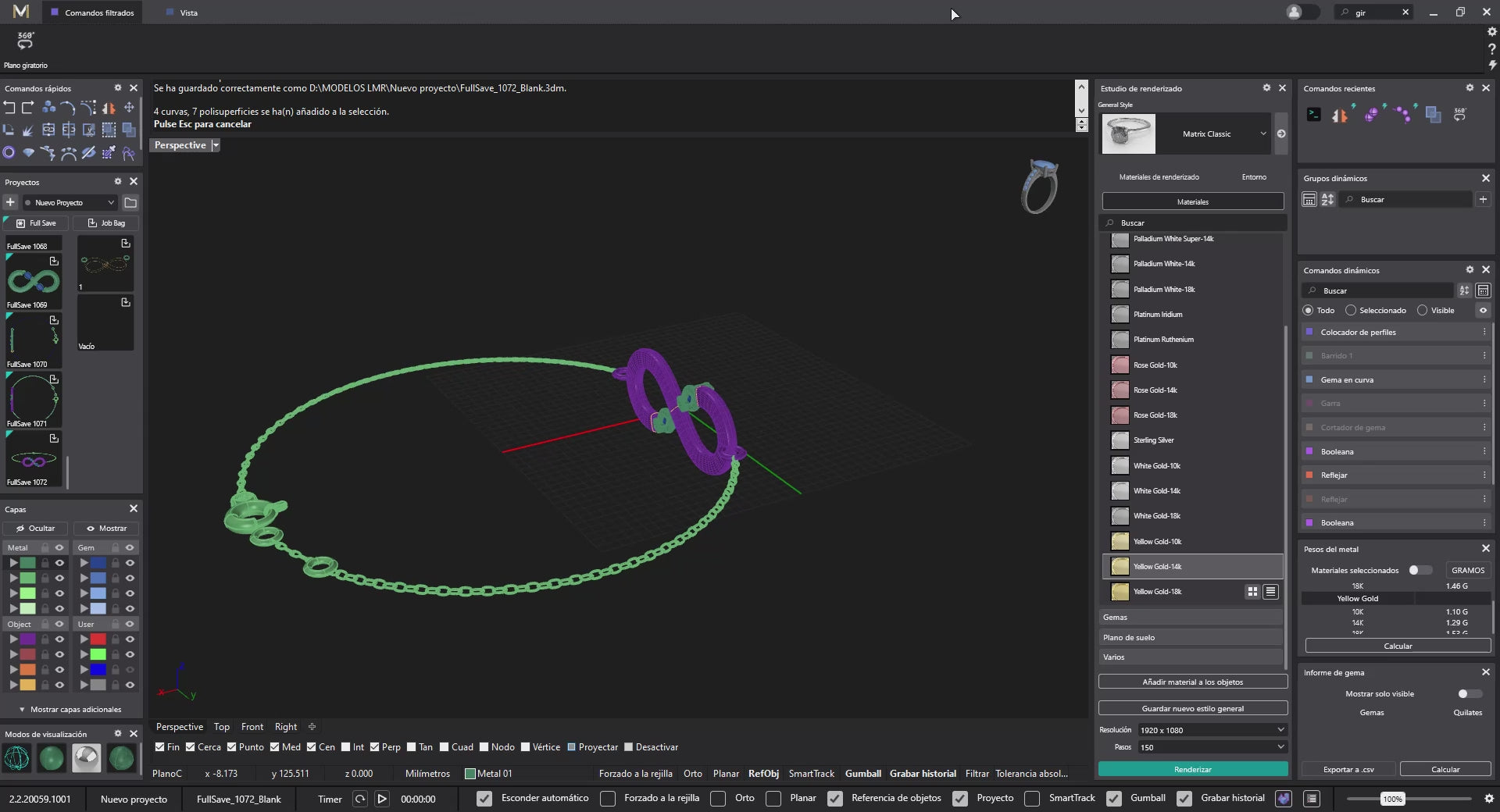Click the red User layer color swatch
This screenshot has width=1500, height=812.
(x=98, y=639)
